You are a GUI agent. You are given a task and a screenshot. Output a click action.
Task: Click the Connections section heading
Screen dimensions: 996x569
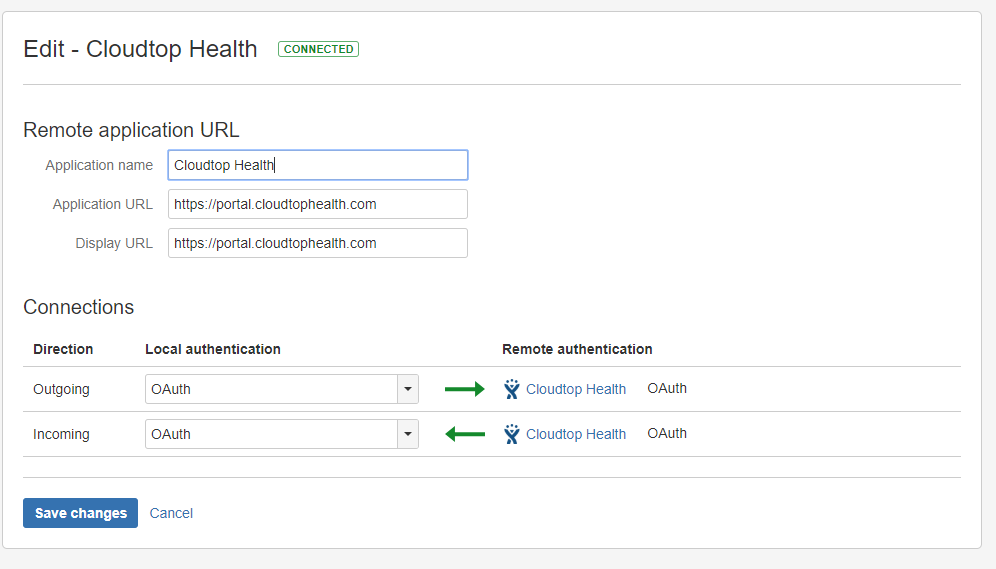pyautogui.click(x=79, y=307)
